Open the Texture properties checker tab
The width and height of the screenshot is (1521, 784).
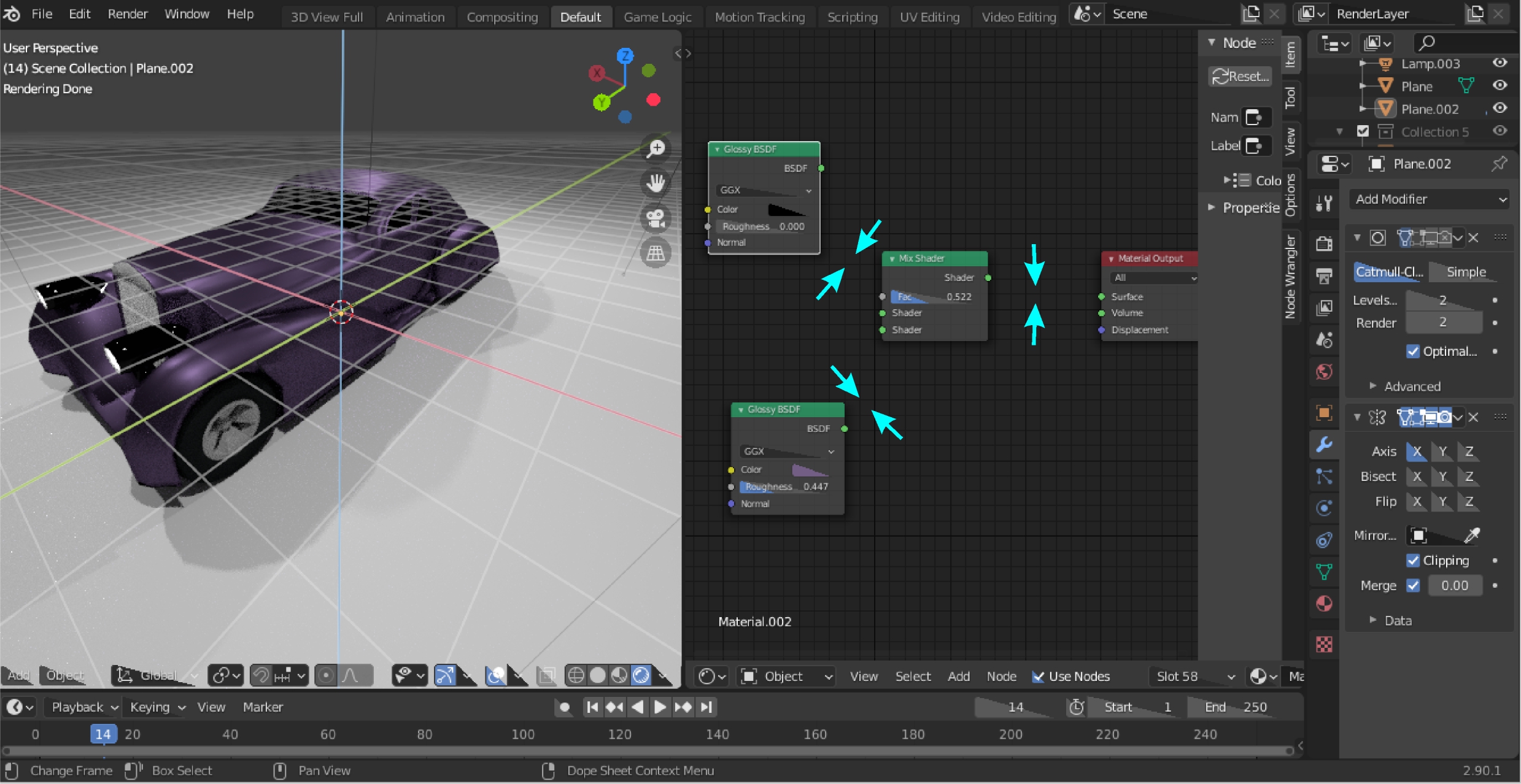coord(1324,644)
